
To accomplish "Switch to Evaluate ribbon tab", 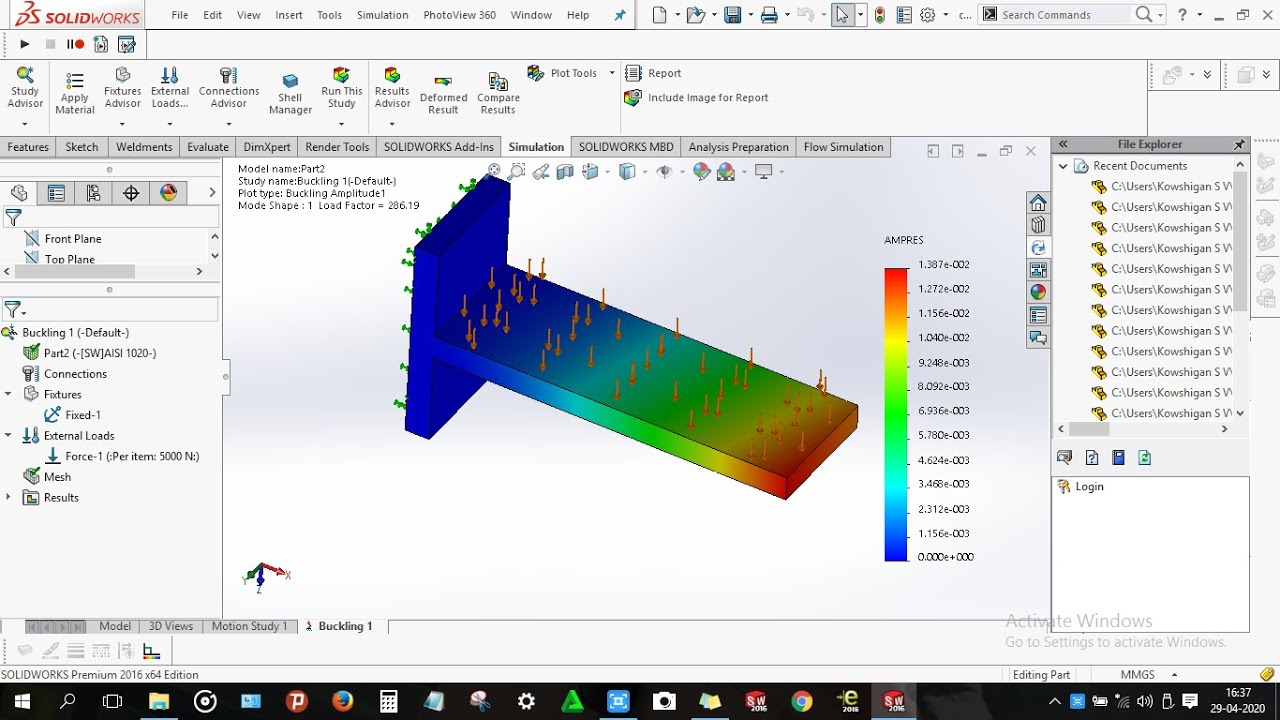I will (x=208, y=147).
